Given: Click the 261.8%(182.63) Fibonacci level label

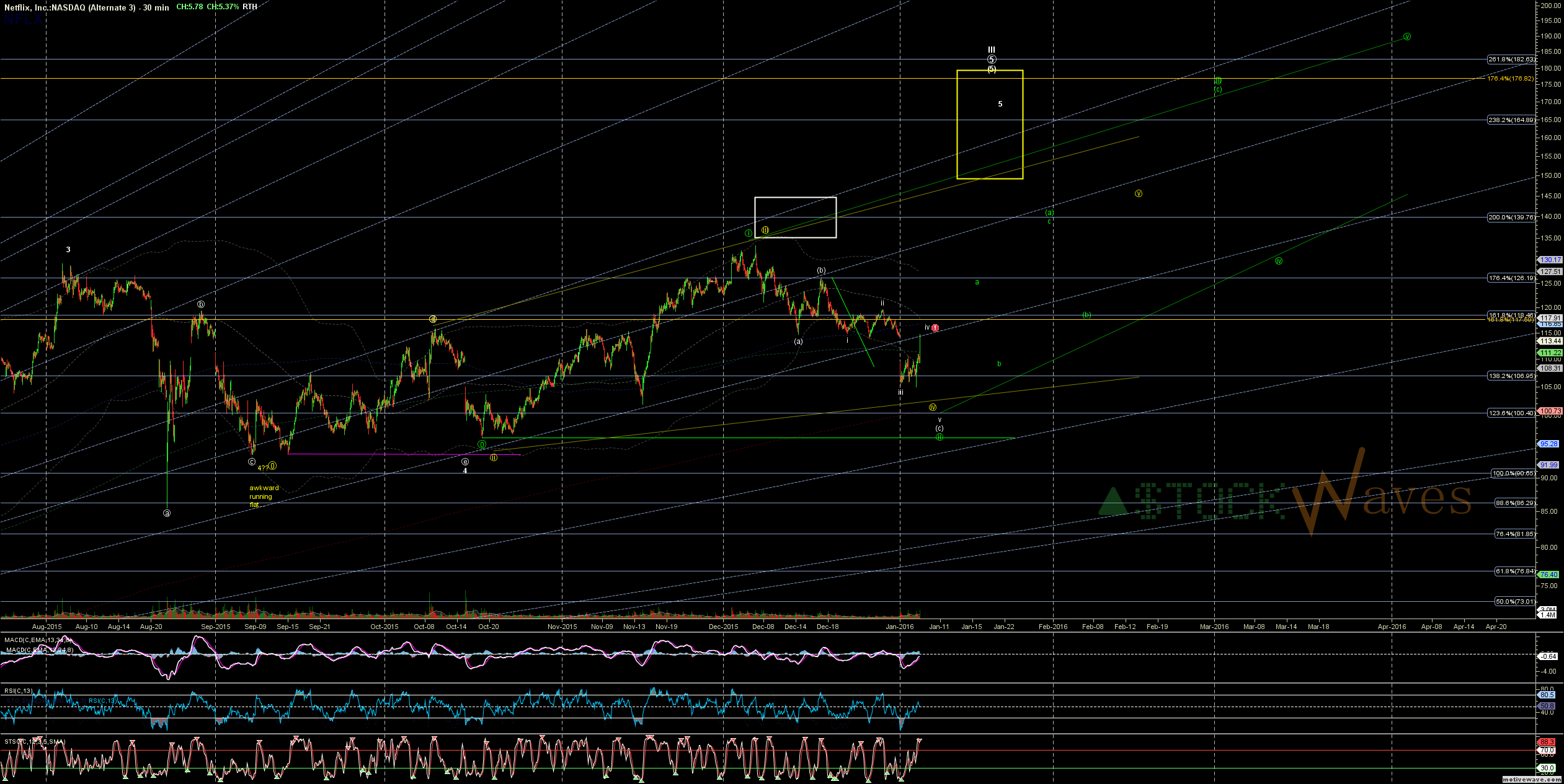Looking at the screenshot, I should [1511, 59].
